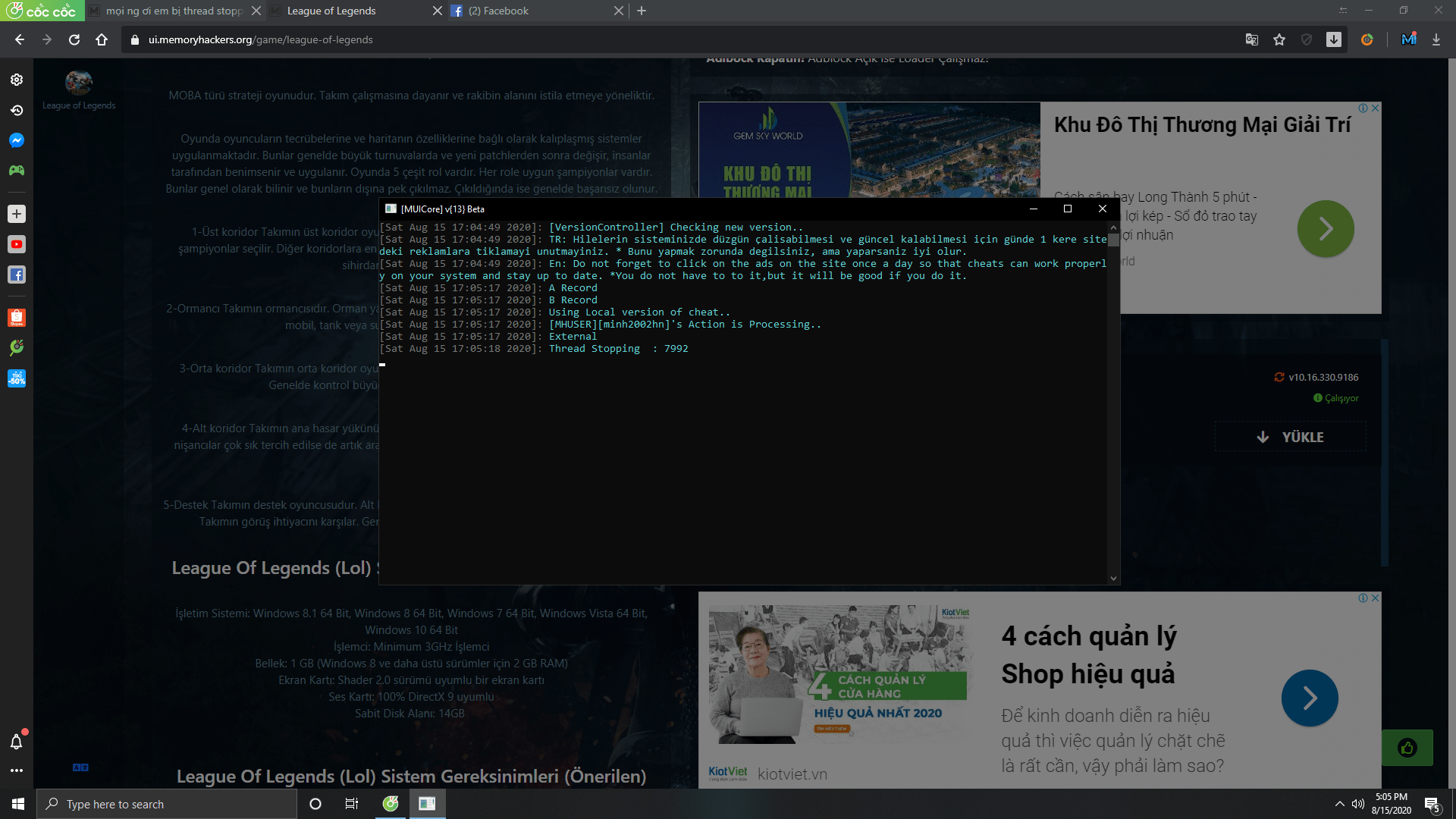
Task: Close the League of Legends tab
Action: pyautogui.click(x=438, y=11)
